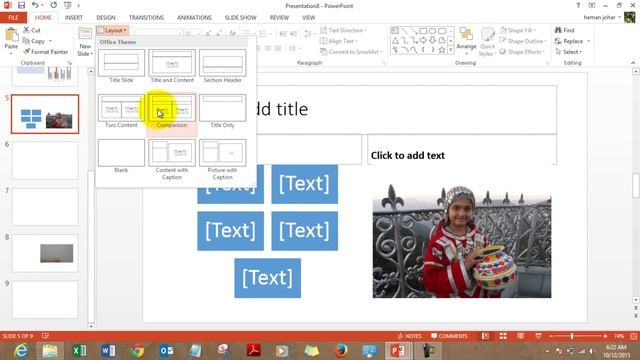
Task: Open Shape Outline dropdown
Action: pyautogui.click(x=523, y=41)
